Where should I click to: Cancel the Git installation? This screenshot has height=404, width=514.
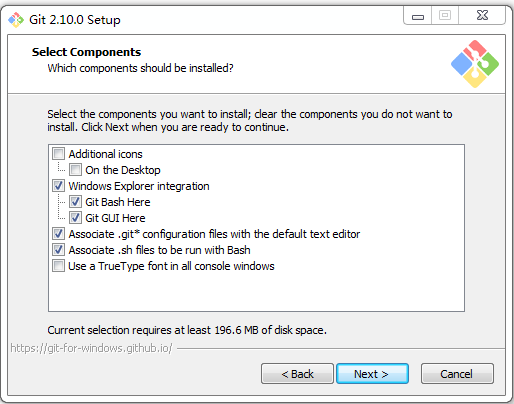click(x=457, y=374)
